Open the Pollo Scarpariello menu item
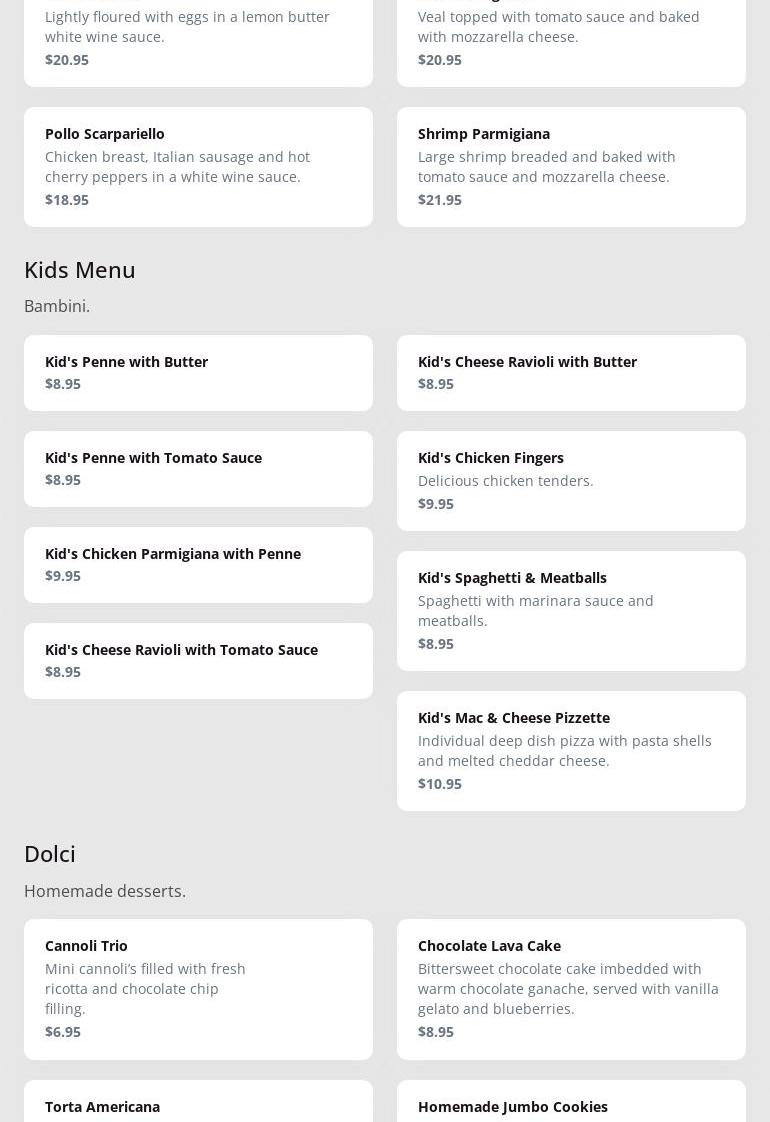This screenshot has height=1122, width=770. 198,166
